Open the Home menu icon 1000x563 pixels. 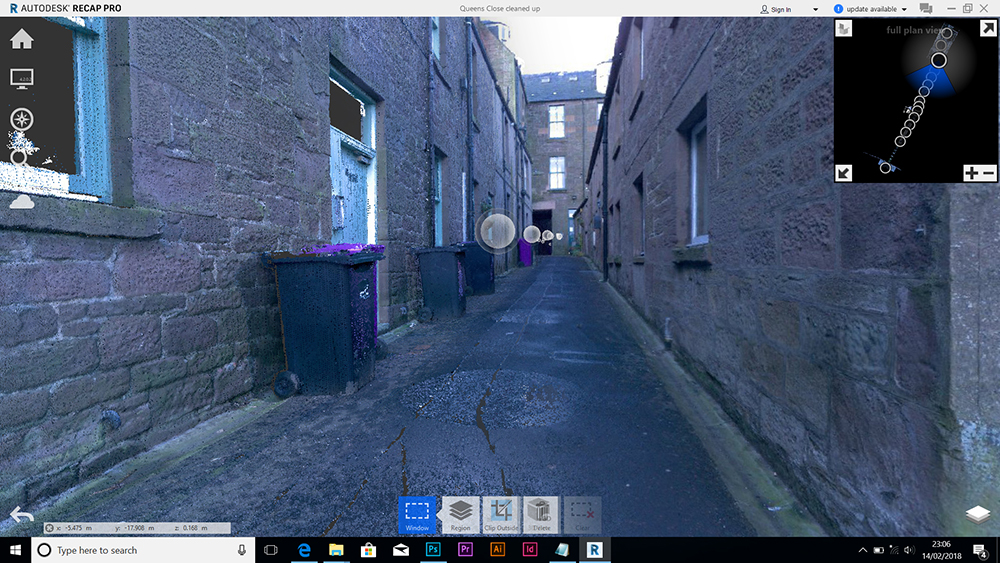22,39
